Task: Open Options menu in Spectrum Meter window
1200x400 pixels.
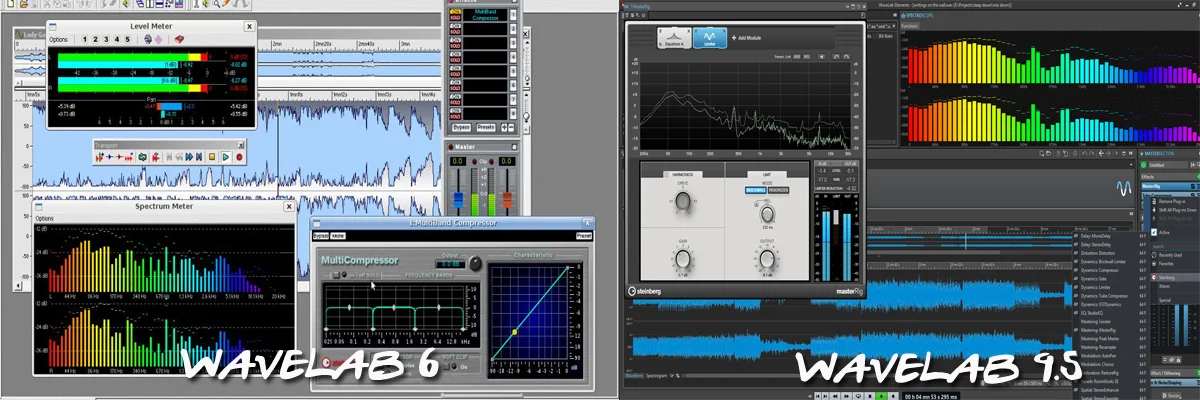Action: click(45, 218)
